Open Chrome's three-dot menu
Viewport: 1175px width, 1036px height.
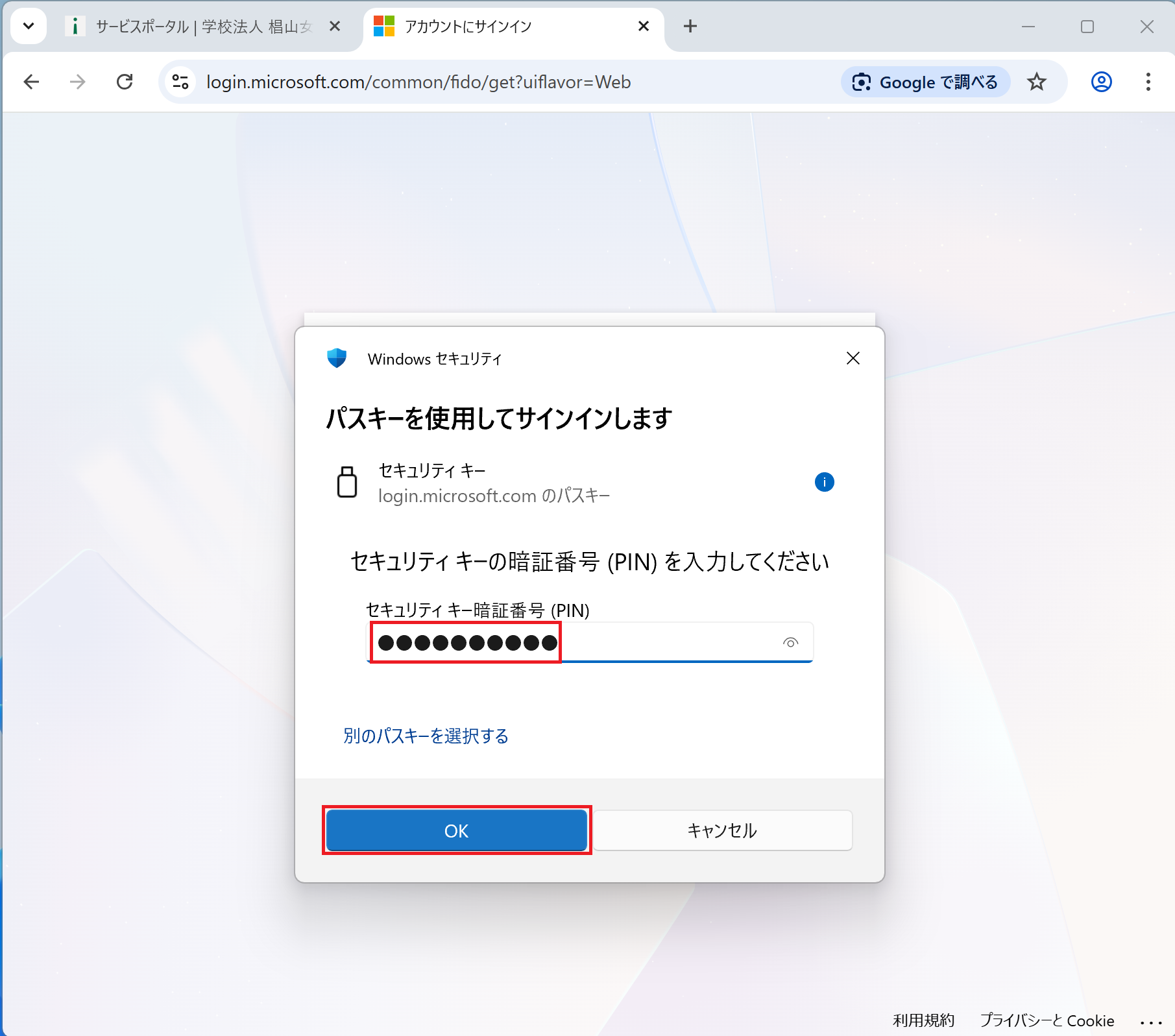coord(1148,82)
